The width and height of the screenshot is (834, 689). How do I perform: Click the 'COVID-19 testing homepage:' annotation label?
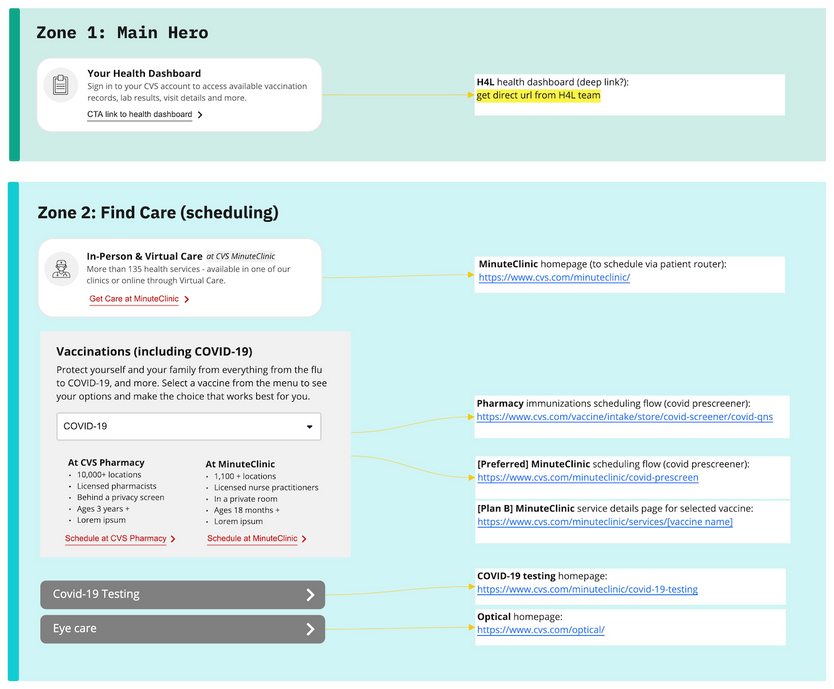pos(542,576)
